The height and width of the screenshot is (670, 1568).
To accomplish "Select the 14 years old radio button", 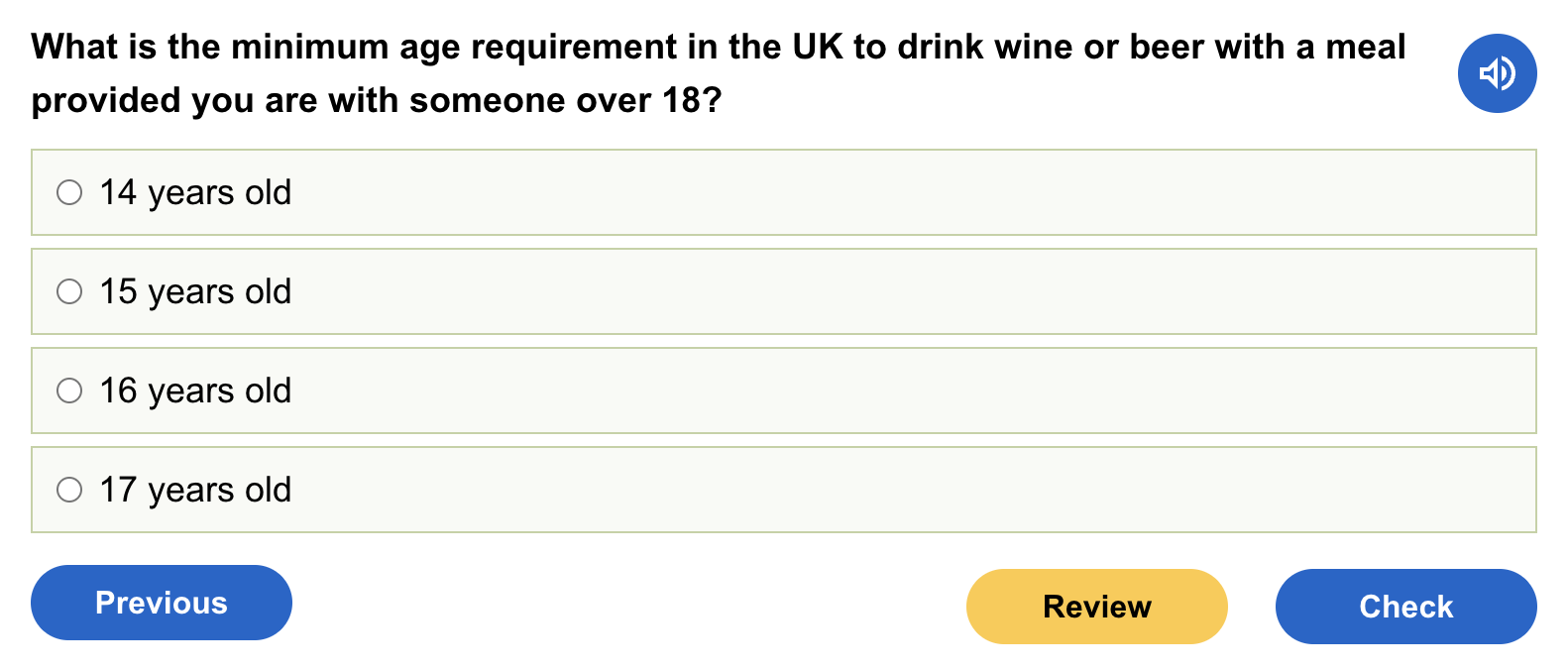I will pos(69,192).
